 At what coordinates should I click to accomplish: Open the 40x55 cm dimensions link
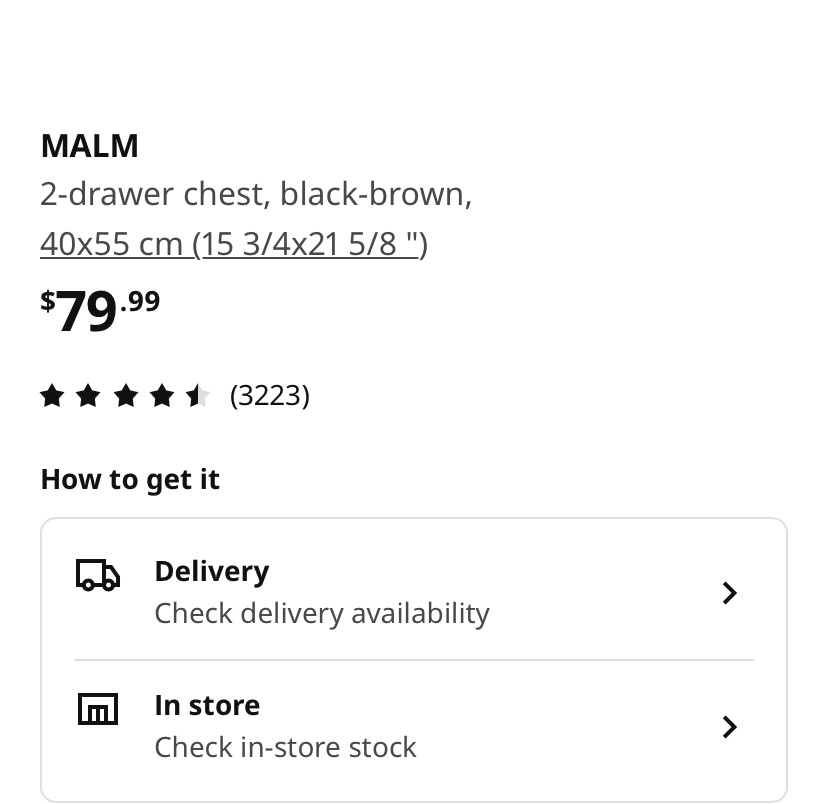tap(233, 244)
